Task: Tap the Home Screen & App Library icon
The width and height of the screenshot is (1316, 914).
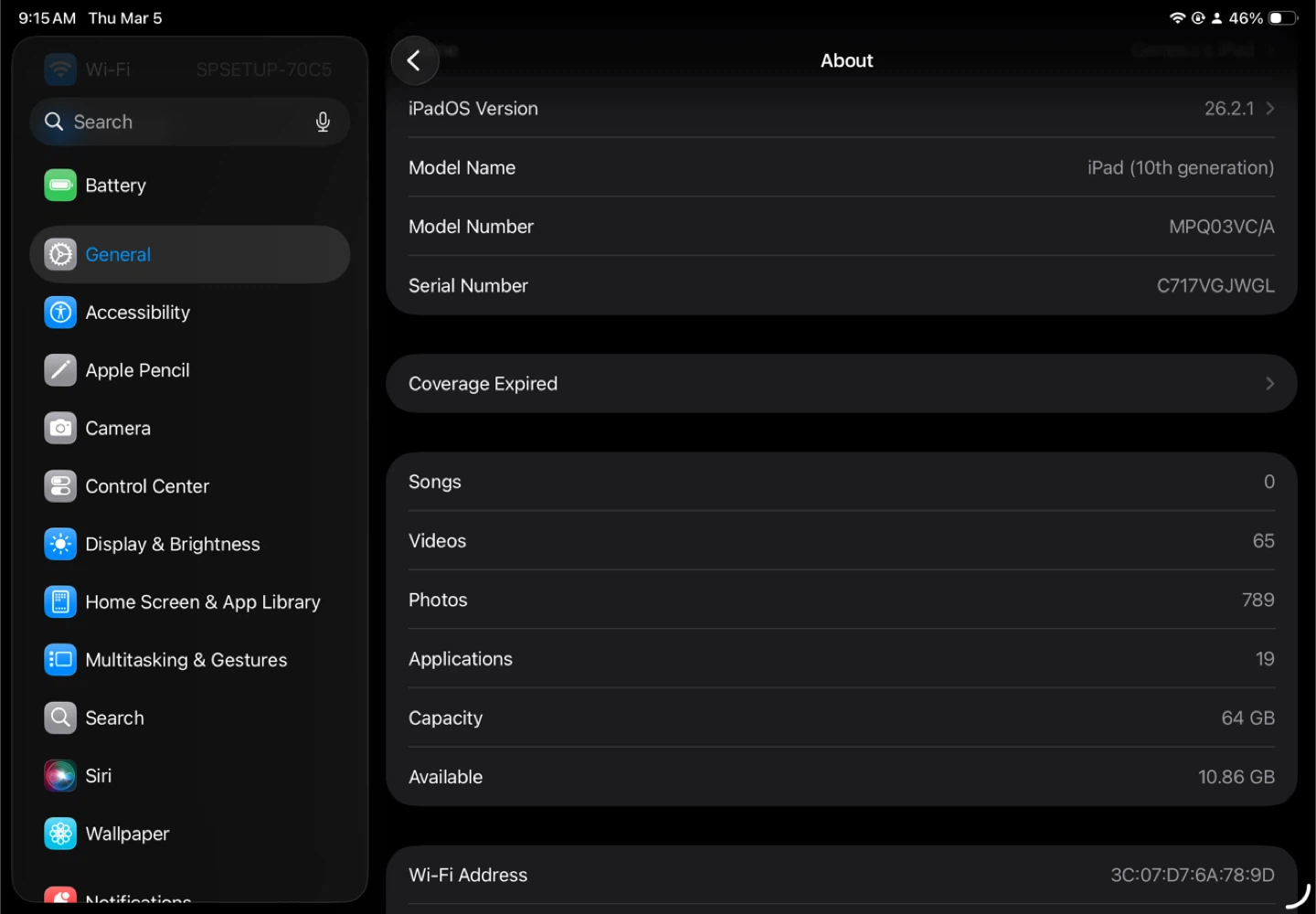Action: pyautogui.click(x=60, y=601)
